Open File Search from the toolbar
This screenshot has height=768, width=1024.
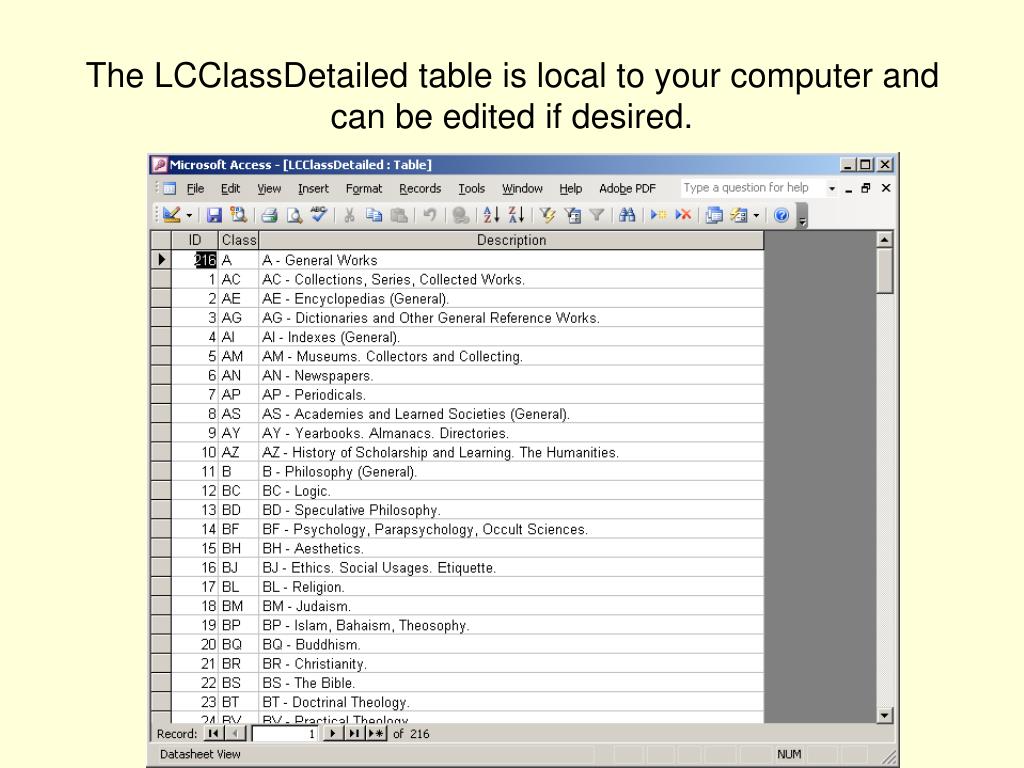238,215
